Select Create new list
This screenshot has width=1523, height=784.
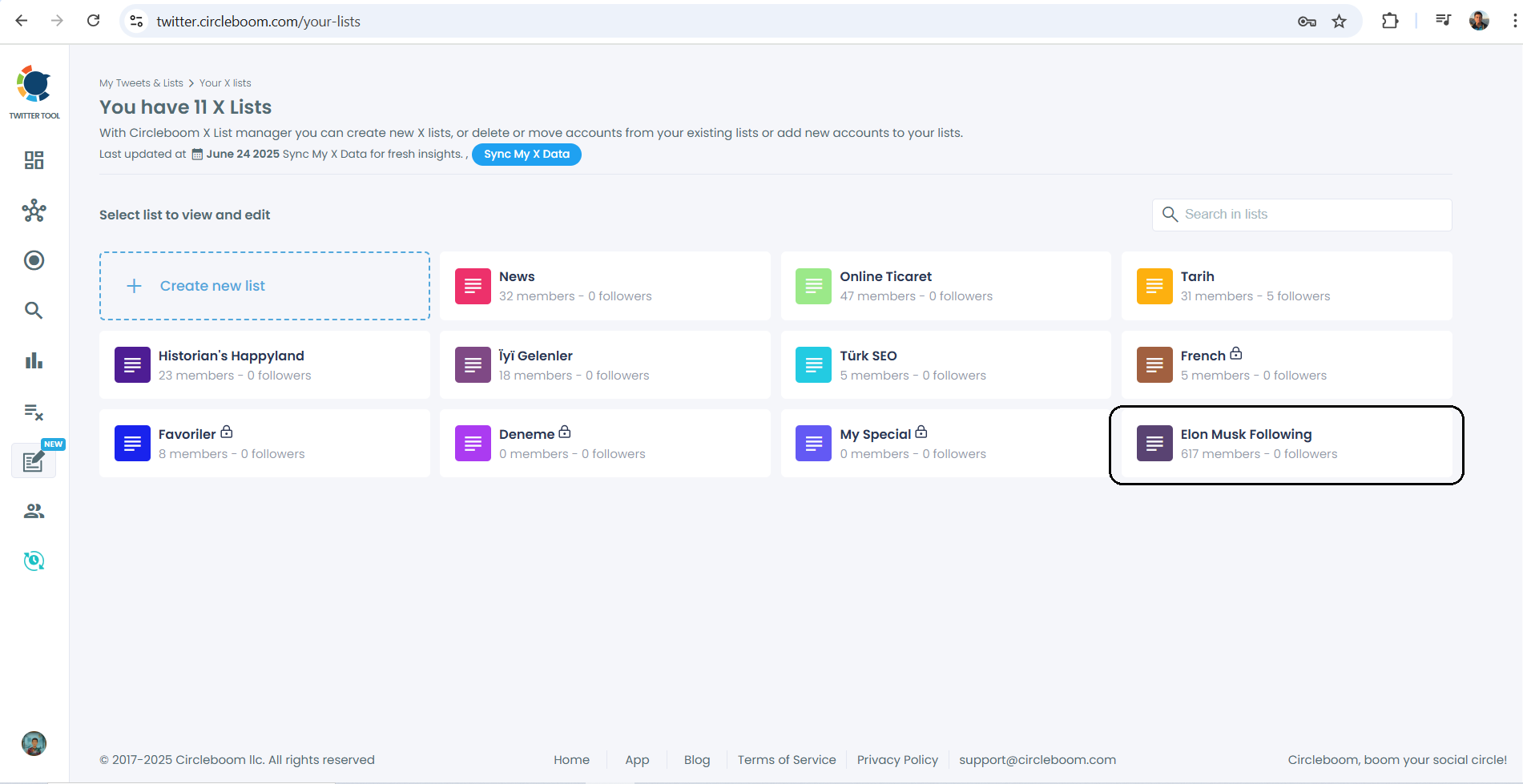coord(264,285)
